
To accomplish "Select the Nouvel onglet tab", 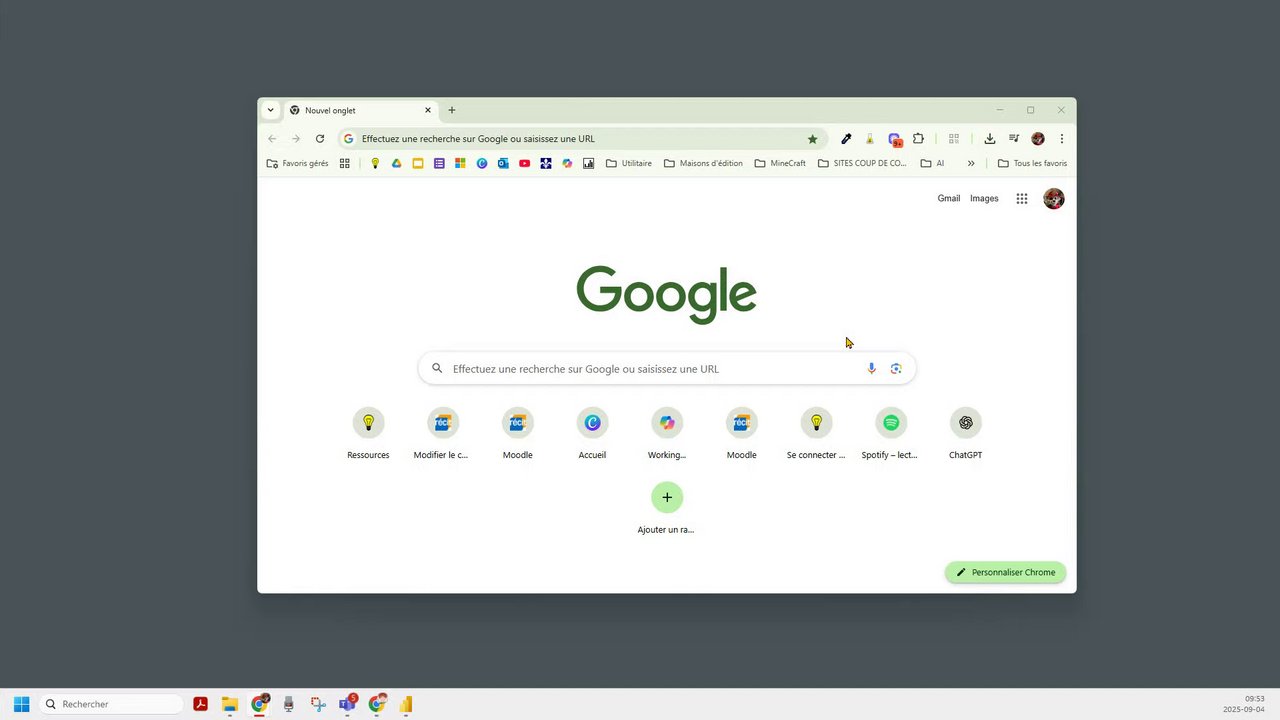I will pyautogui.click(x=361, y=110).
